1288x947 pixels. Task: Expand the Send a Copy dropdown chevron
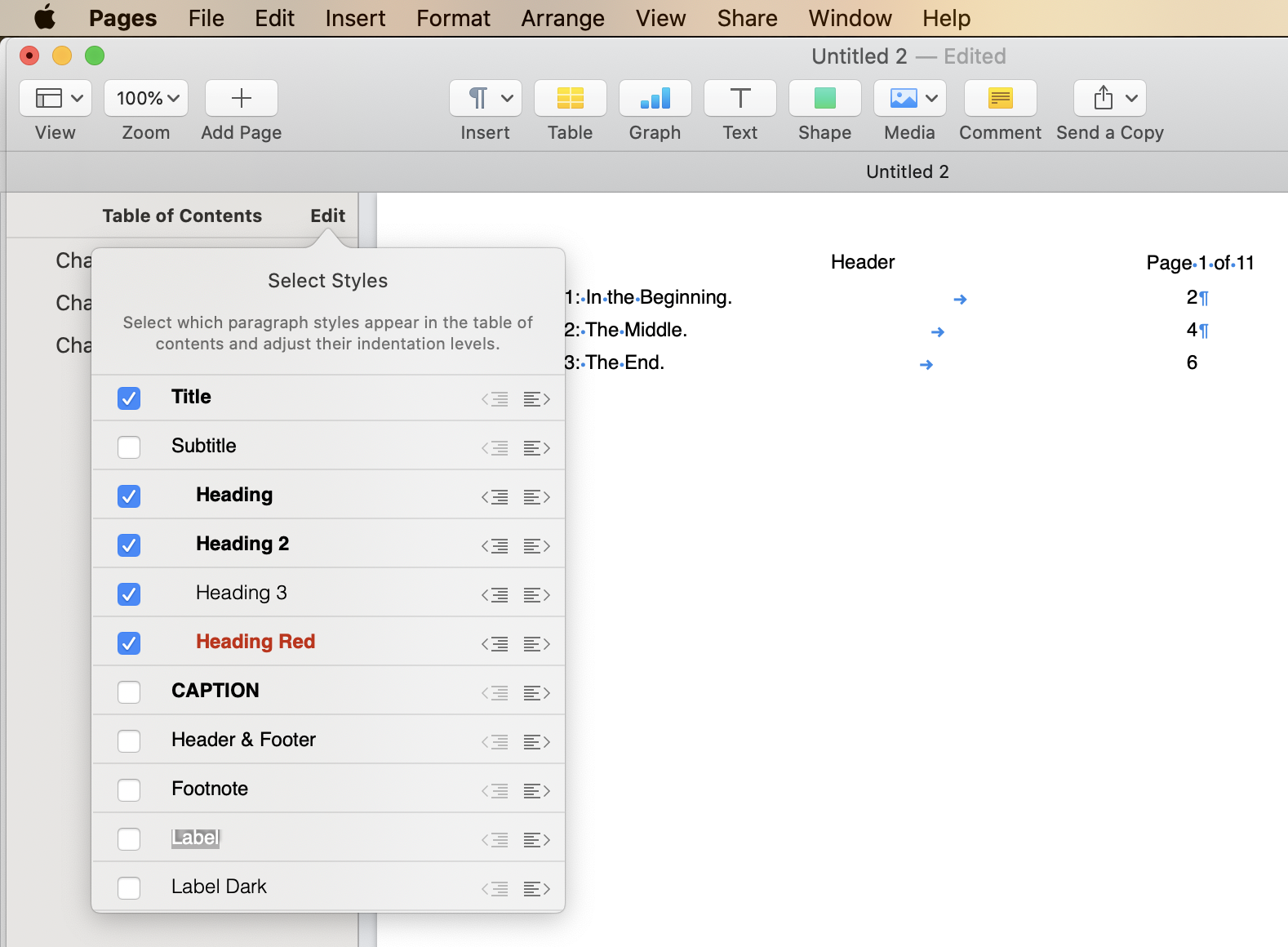[1131, 99]
